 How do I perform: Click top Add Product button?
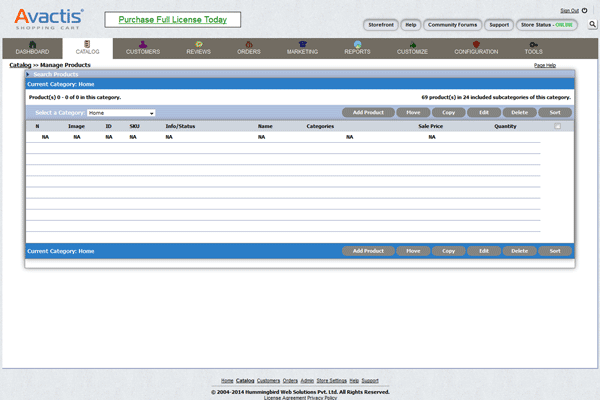[368, 113]
